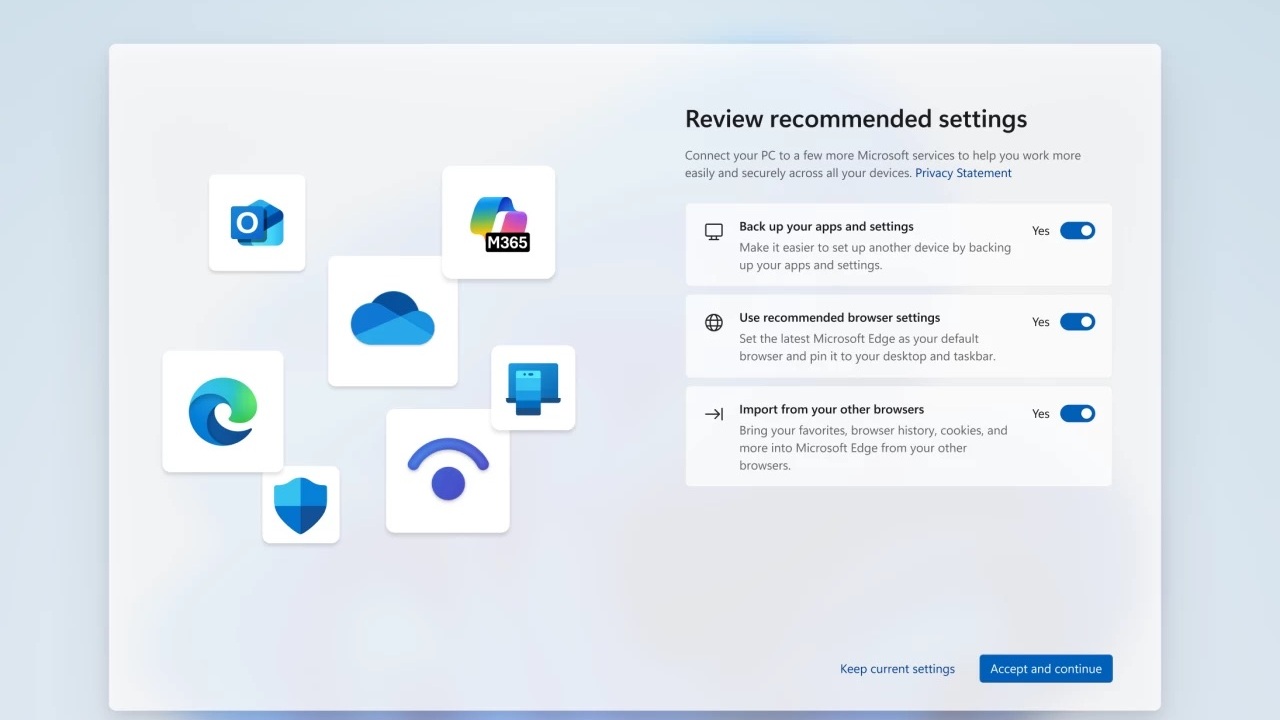
Task: Click the OneDrive cloud icon
Action: point(392,319)
